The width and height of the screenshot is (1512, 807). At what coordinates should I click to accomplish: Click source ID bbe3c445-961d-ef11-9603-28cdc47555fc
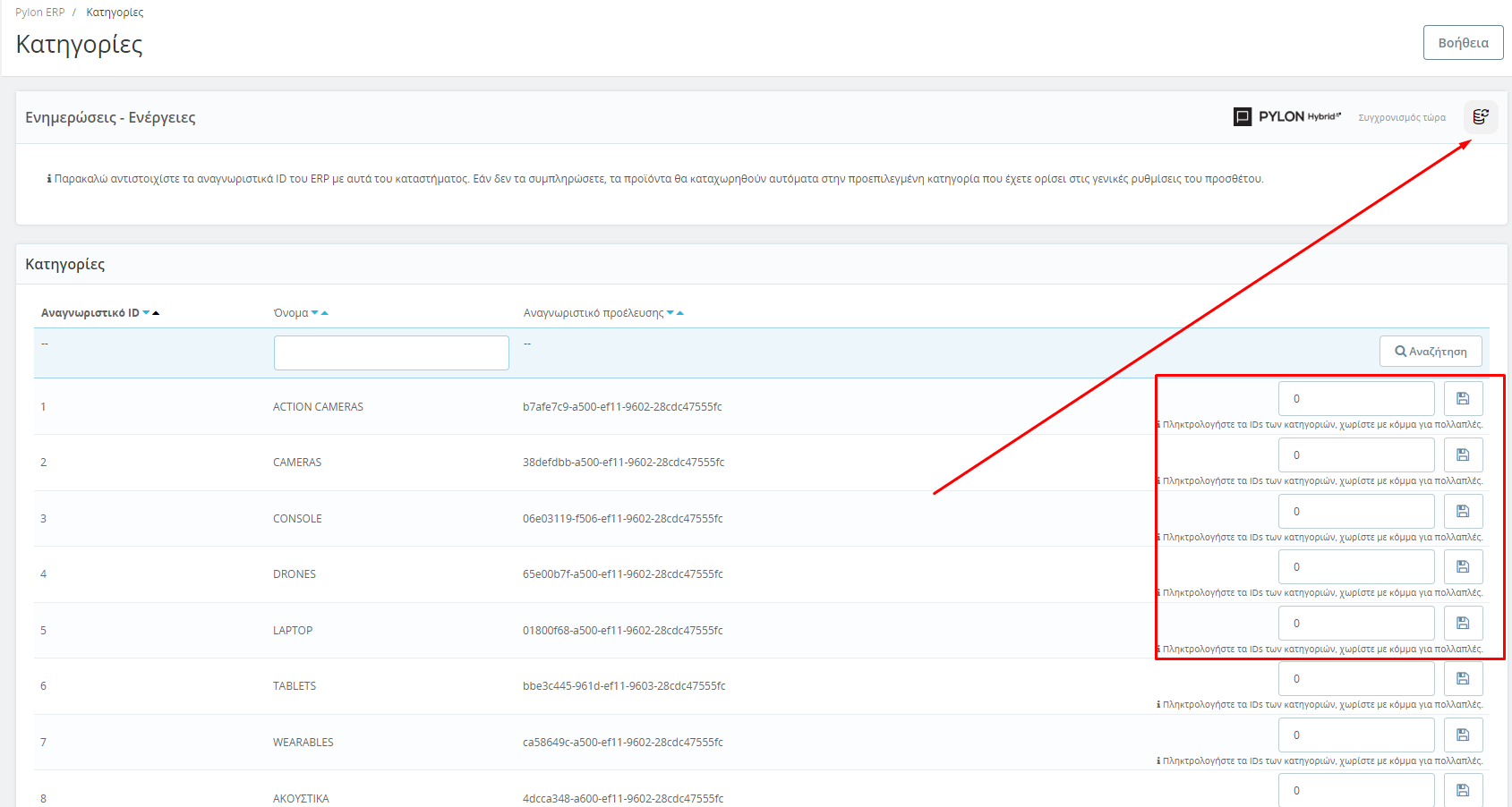click(x=624, y=686)
